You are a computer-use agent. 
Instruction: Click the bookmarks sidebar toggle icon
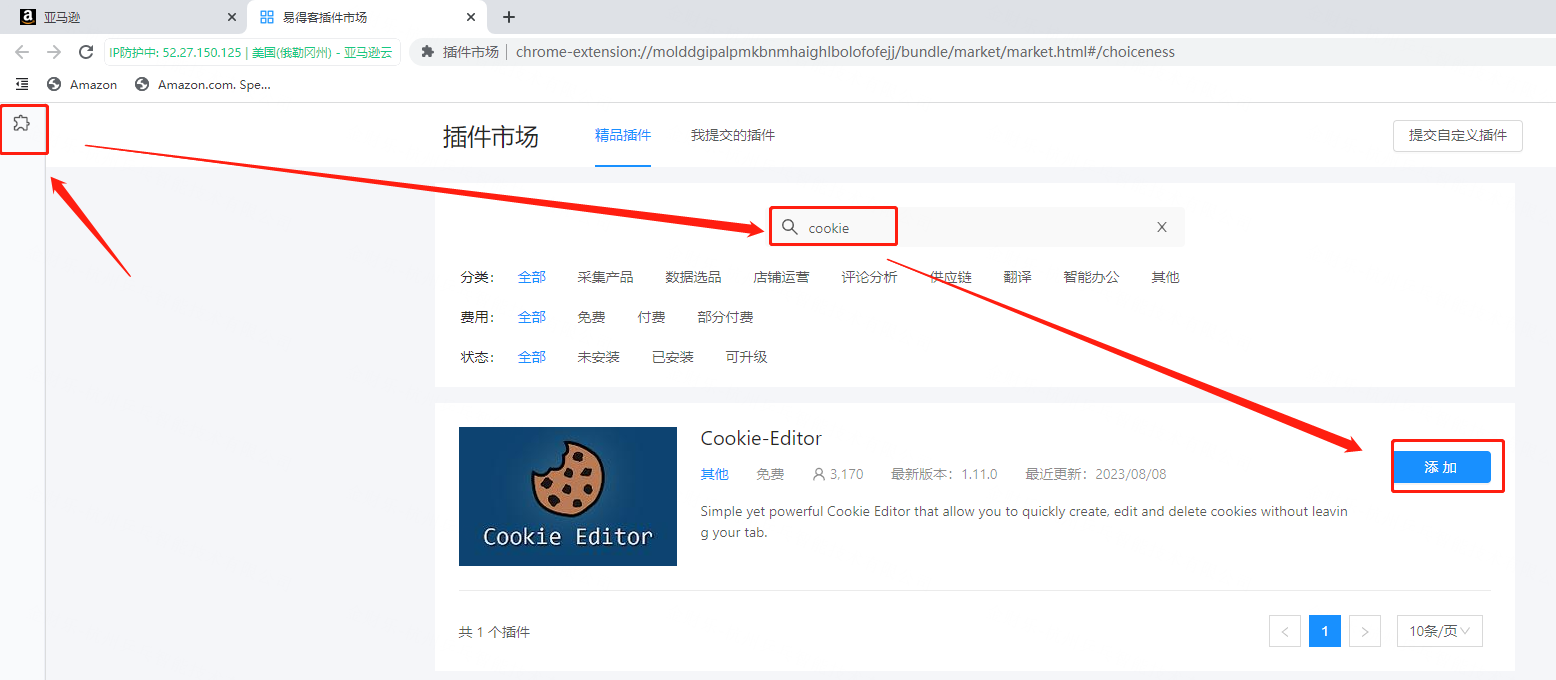pos(22,85)
